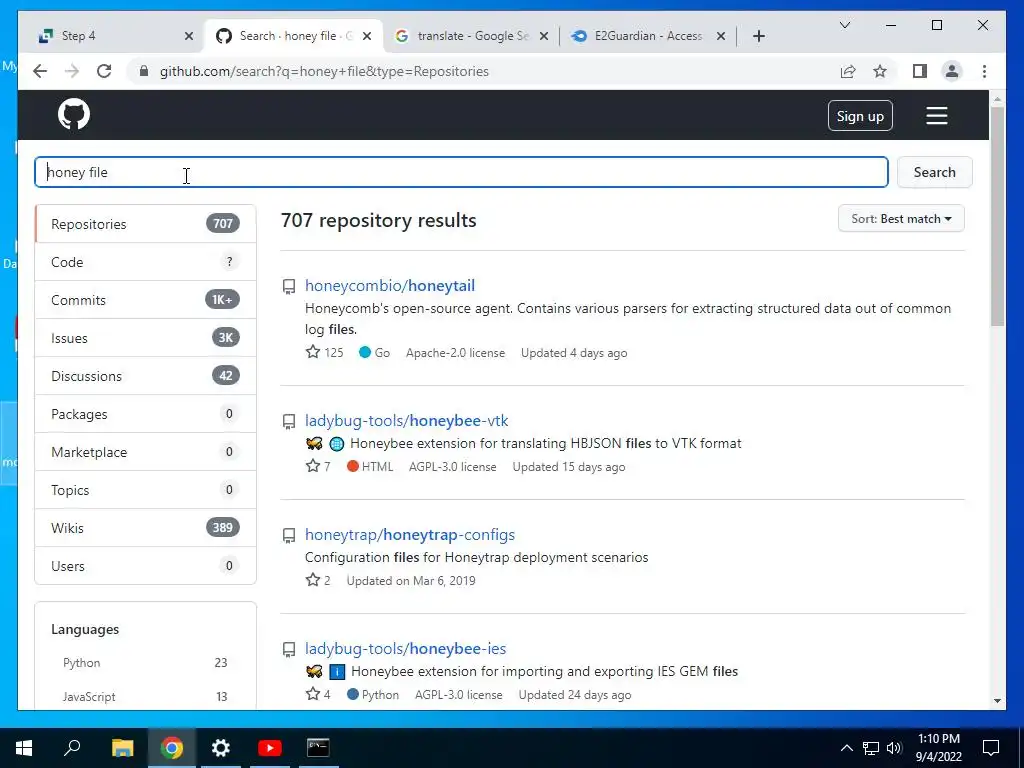
Task: Select the Packages filter
Action: tap(145, 414)
